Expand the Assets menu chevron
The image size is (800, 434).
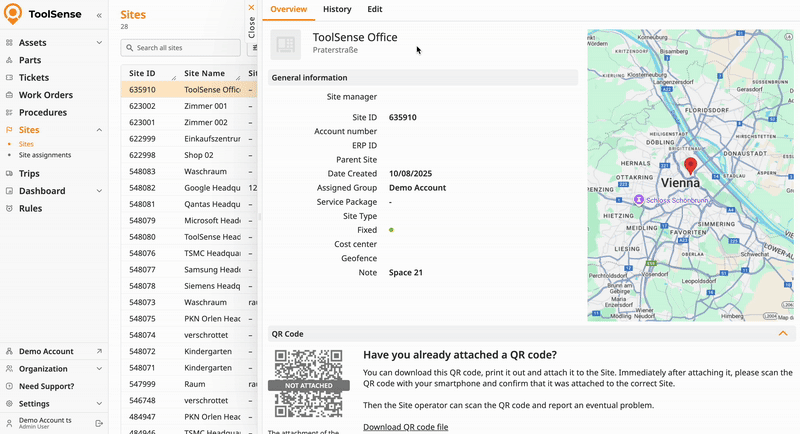99,43
